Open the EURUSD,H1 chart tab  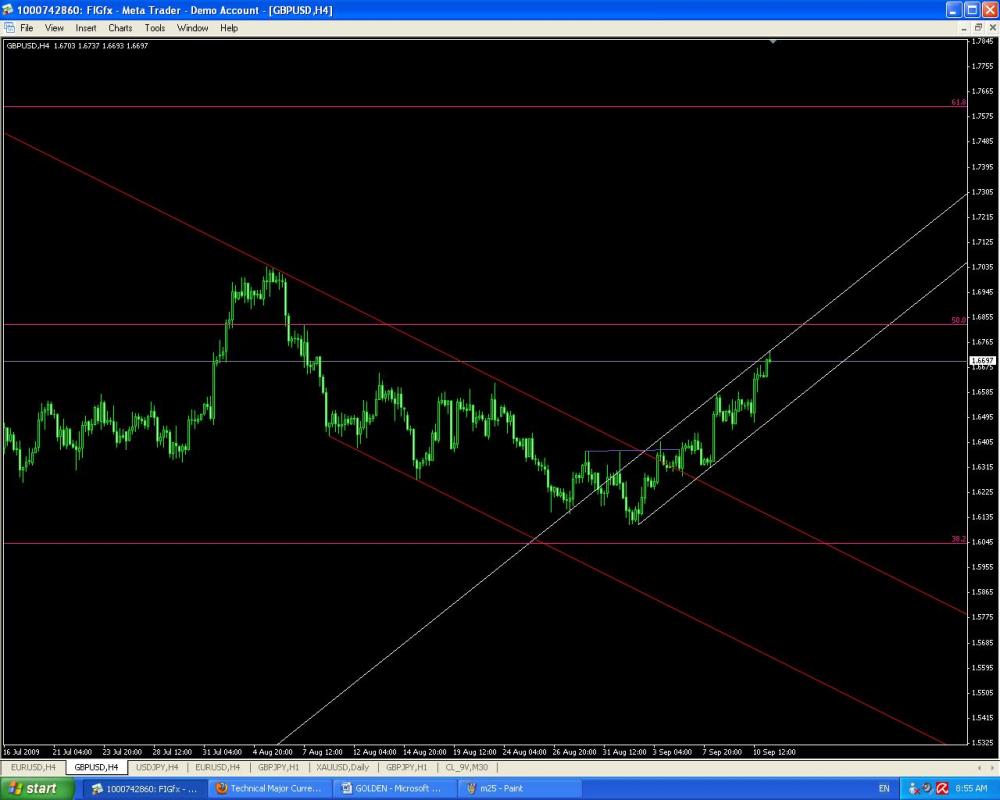coord(218,767)
